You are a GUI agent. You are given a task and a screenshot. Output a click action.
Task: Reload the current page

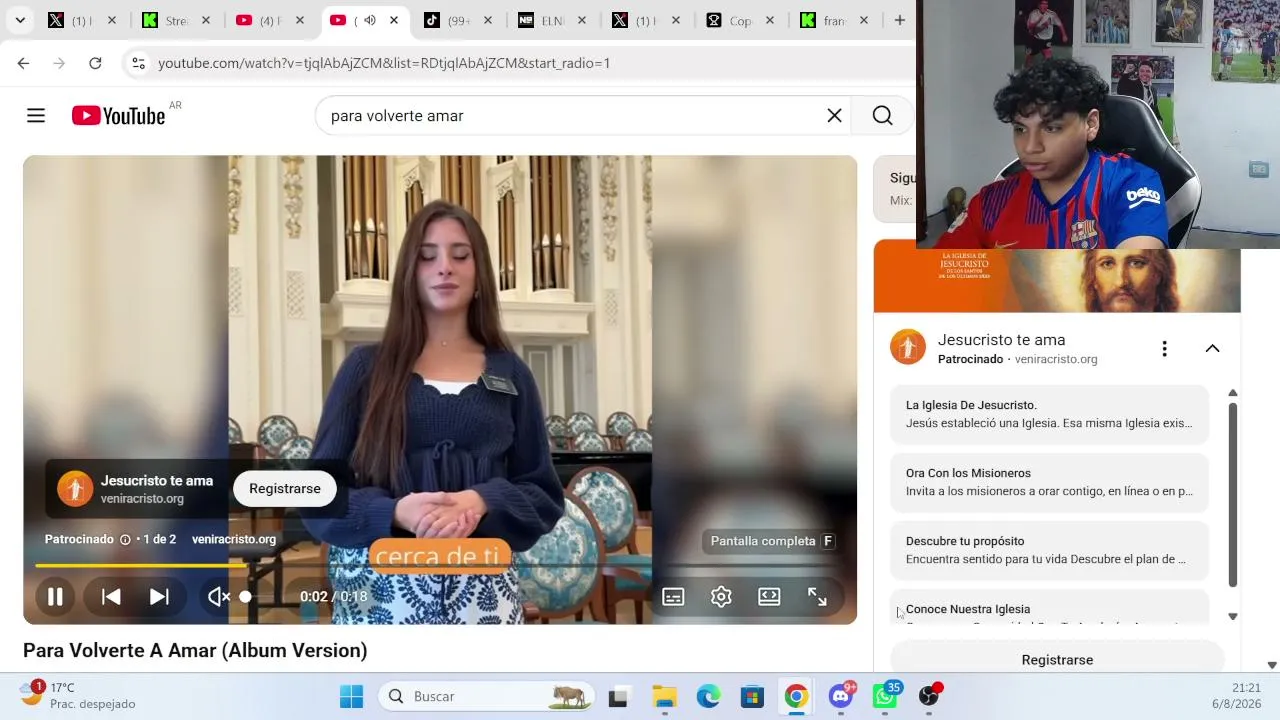click(x=95, y=63)
